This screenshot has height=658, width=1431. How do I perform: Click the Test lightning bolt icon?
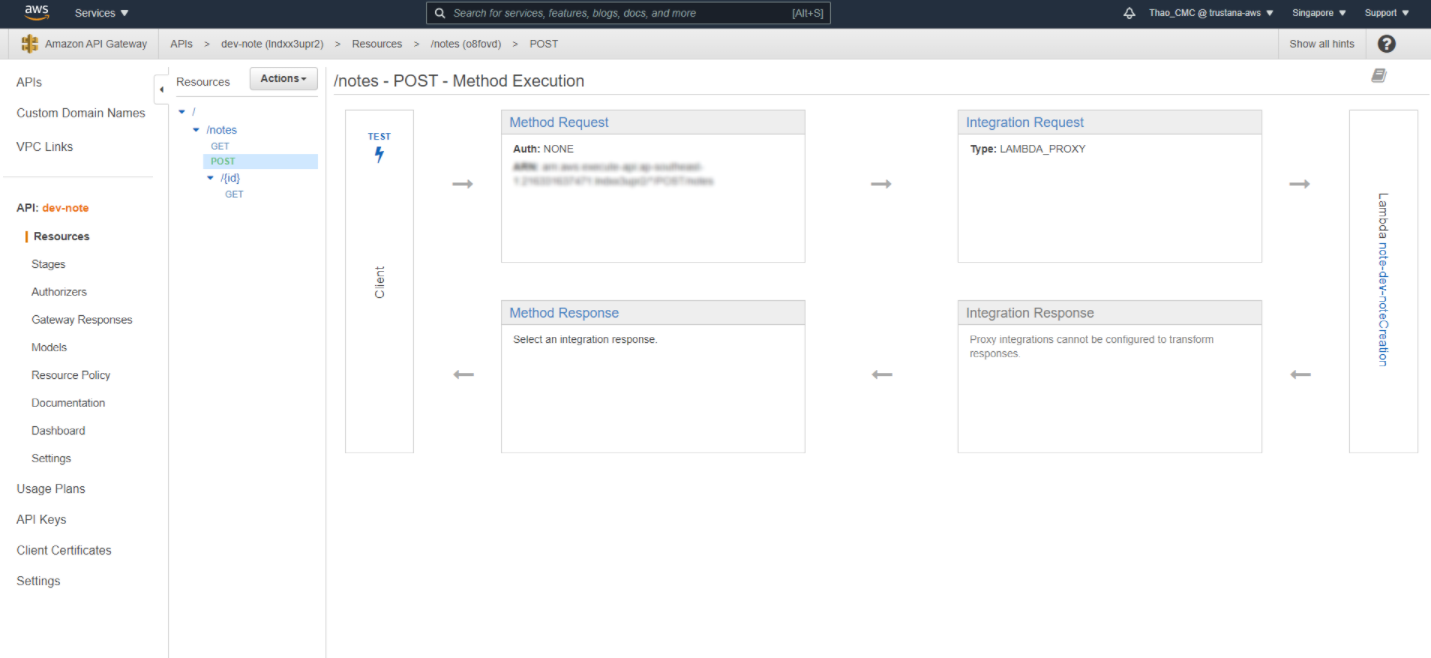click(x=379, y=154)
